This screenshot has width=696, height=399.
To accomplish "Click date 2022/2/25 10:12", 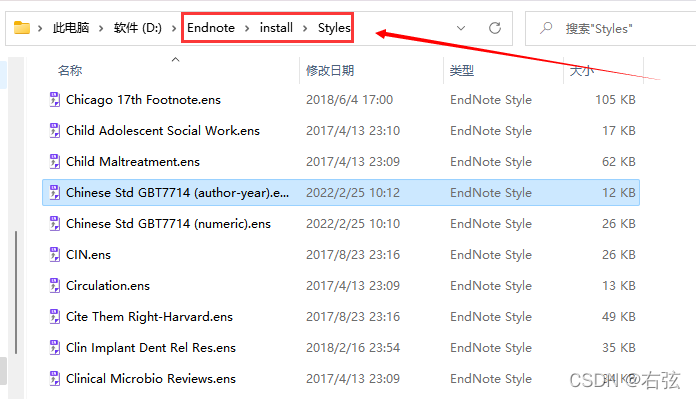I will point(353,193).
